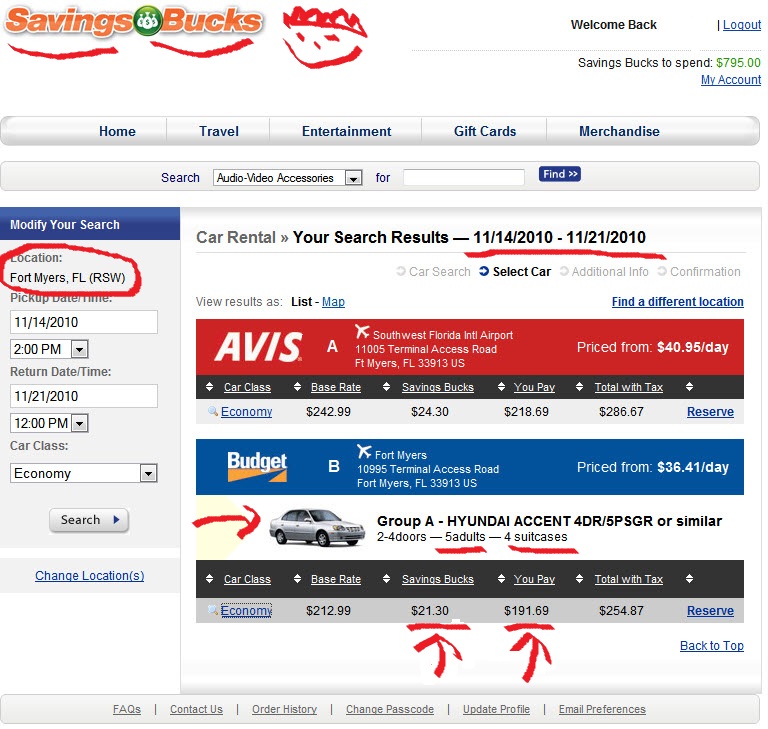Click sort arrows left of Avis Car Class

210,387
